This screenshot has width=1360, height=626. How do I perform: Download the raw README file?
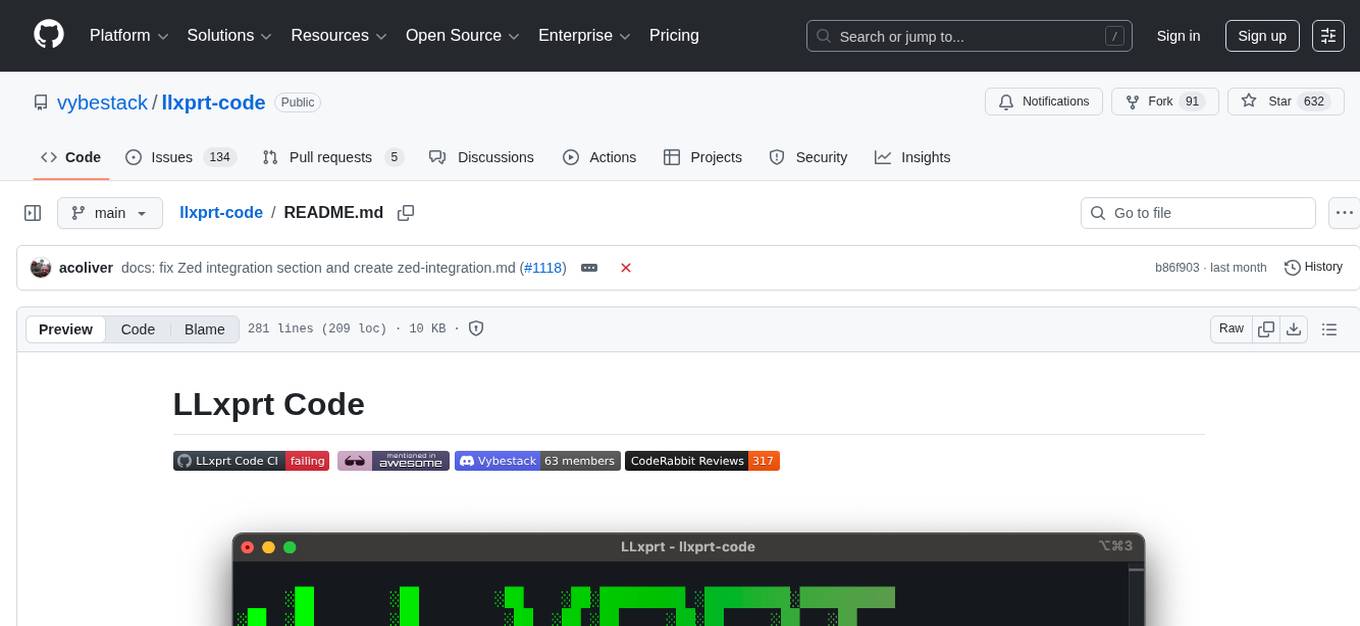[x=1293, y=328]
